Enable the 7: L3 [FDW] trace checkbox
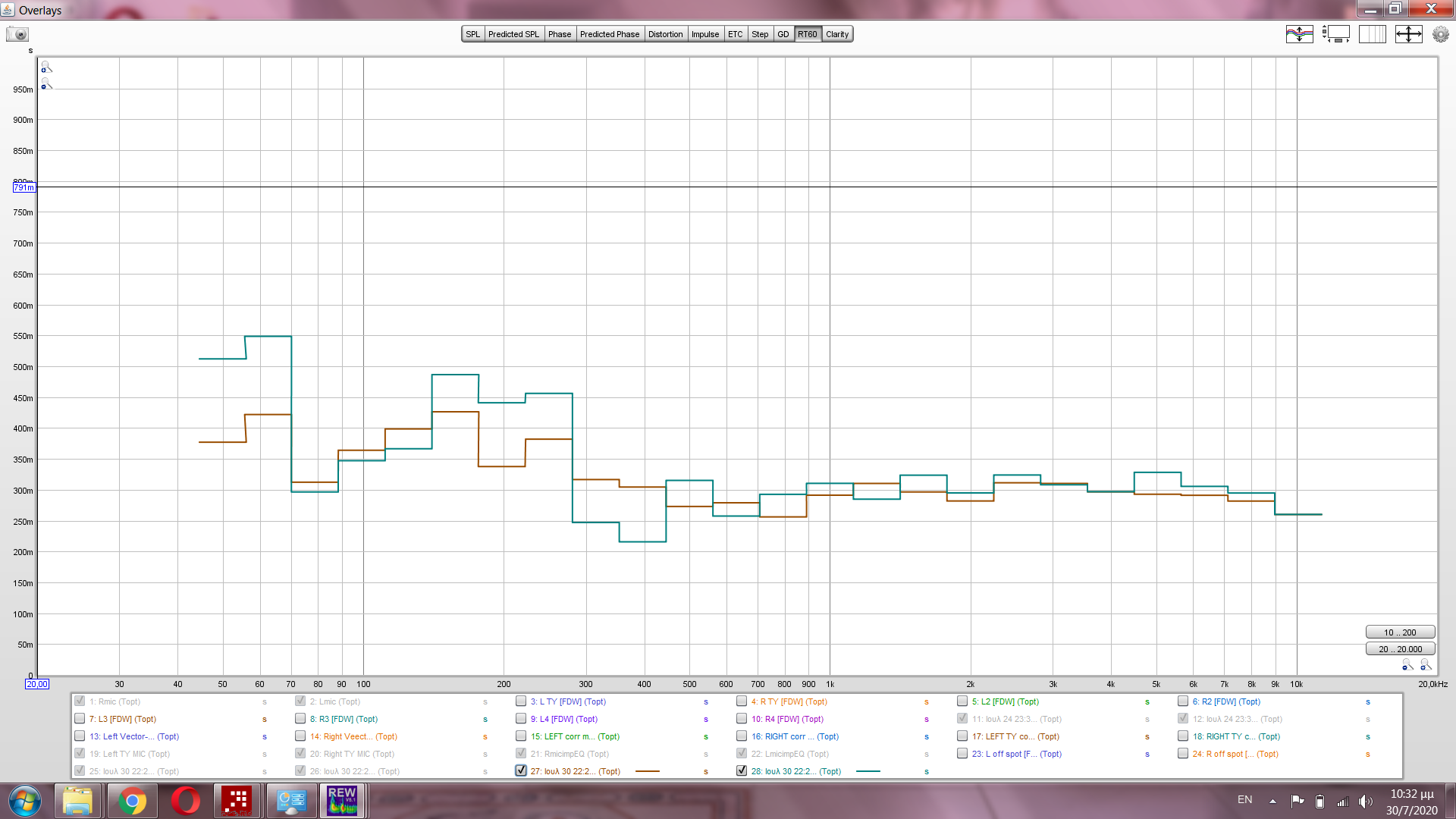Image resolution: width=1456 pixels, height=819 pixels. point(80,718)
